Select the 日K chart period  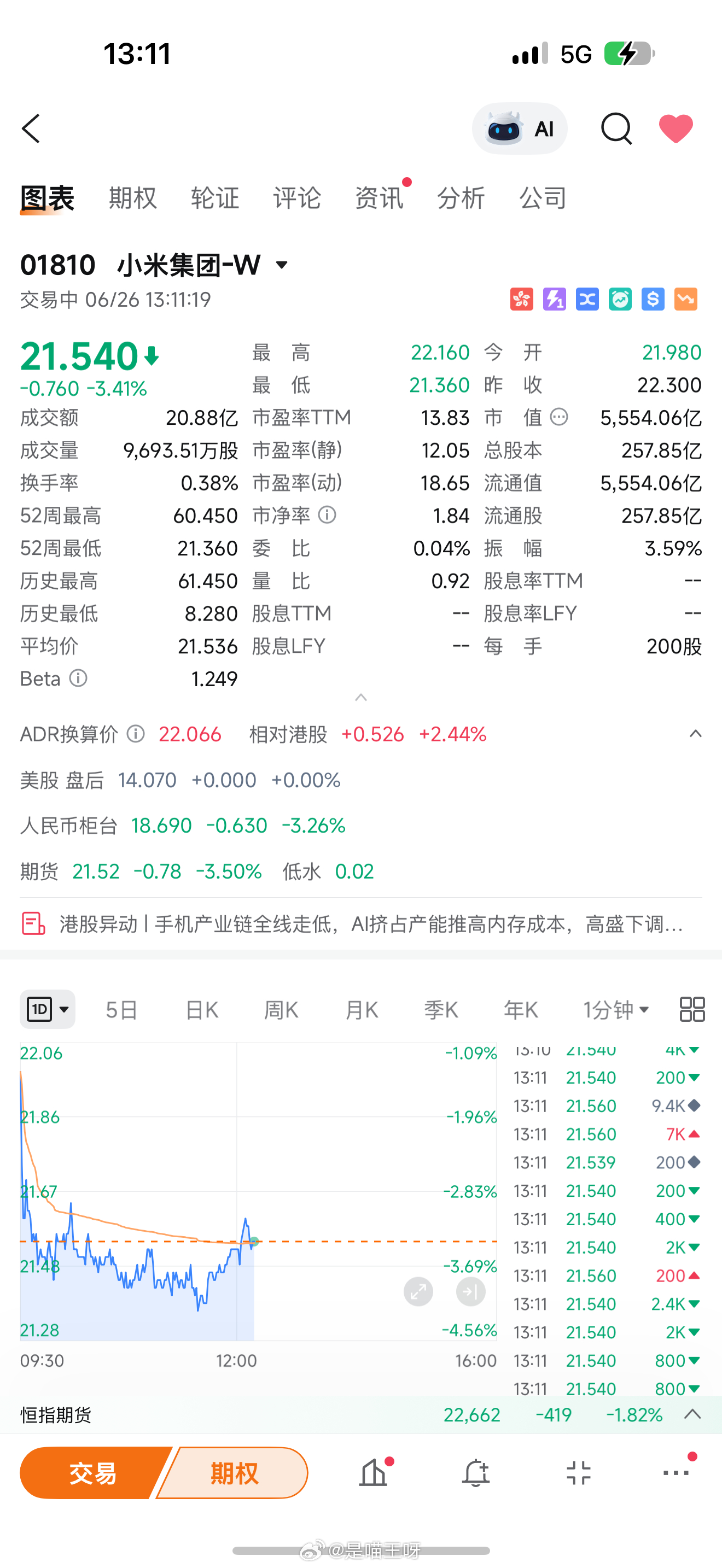click(x=201, y=1010)
